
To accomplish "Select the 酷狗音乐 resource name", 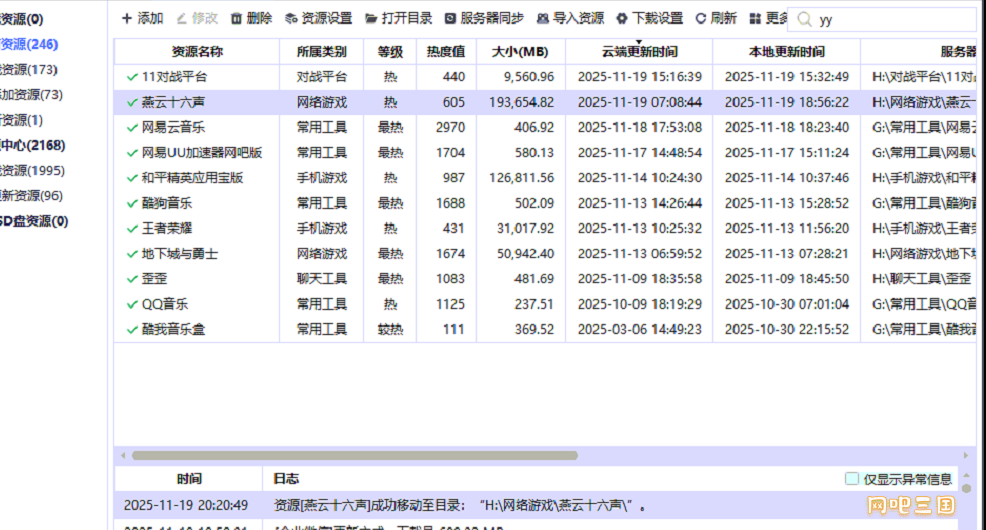I will point(167,203).
